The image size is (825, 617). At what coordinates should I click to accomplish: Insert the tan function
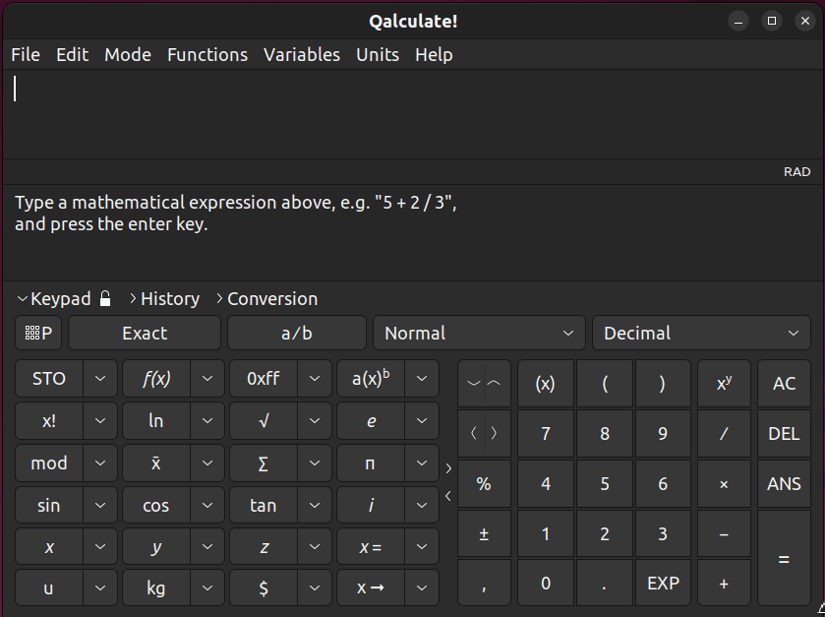[x=263, y=505]
